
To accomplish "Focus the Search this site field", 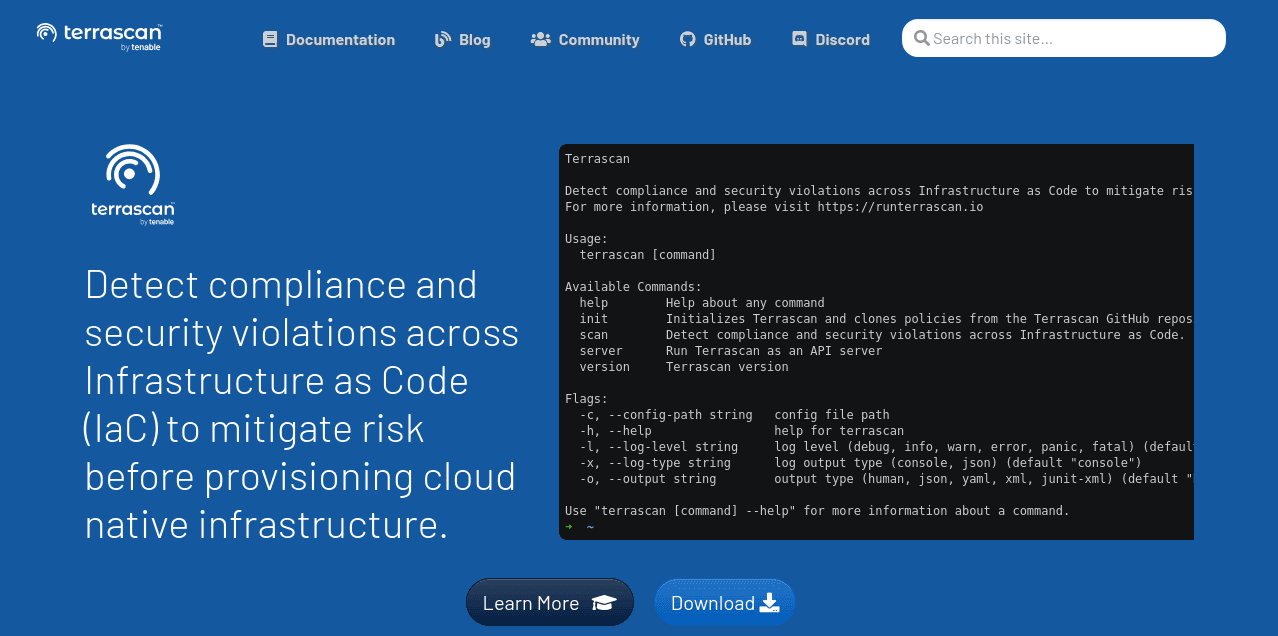I will pyautogui.click(x=1064, y=38).
